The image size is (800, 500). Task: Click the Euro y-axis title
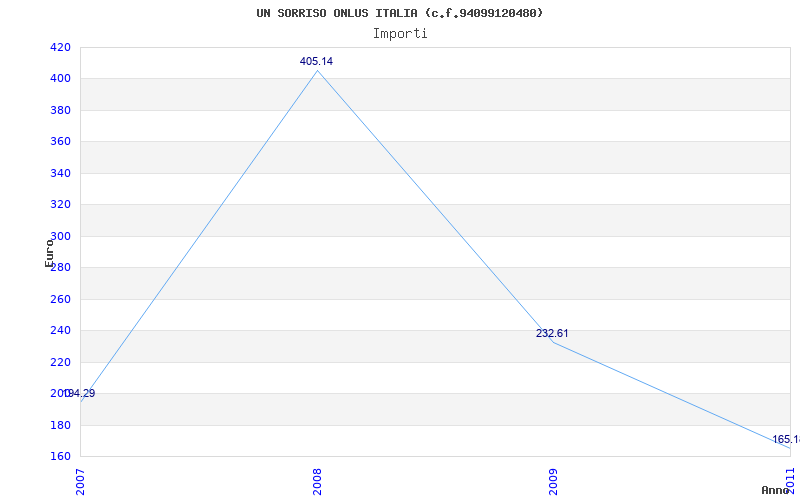pos(49,253)
